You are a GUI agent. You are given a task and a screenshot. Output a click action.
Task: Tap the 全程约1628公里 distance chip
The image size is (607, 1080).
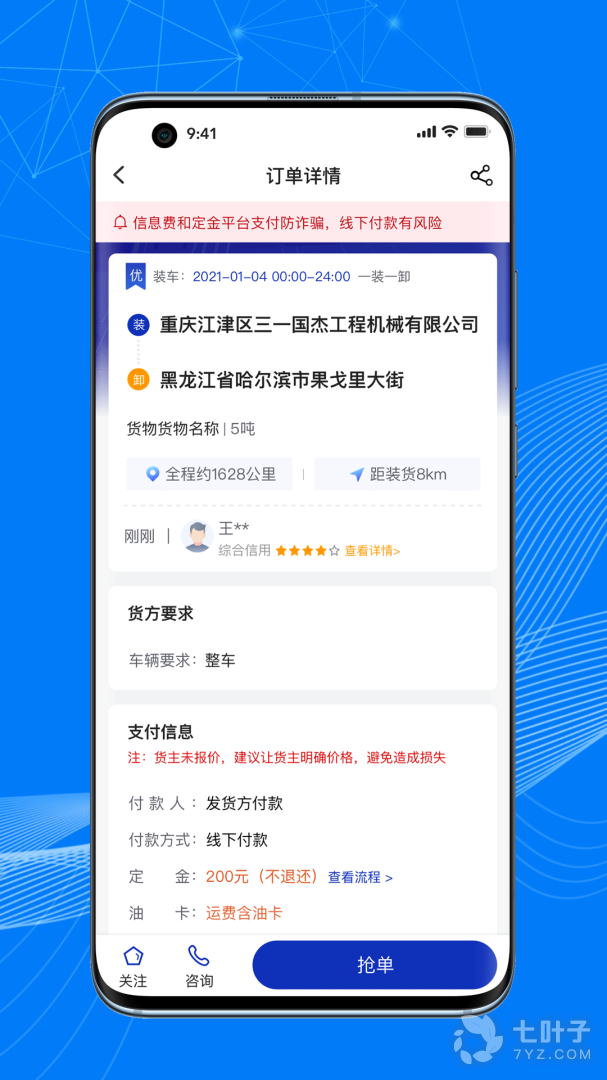209,474
